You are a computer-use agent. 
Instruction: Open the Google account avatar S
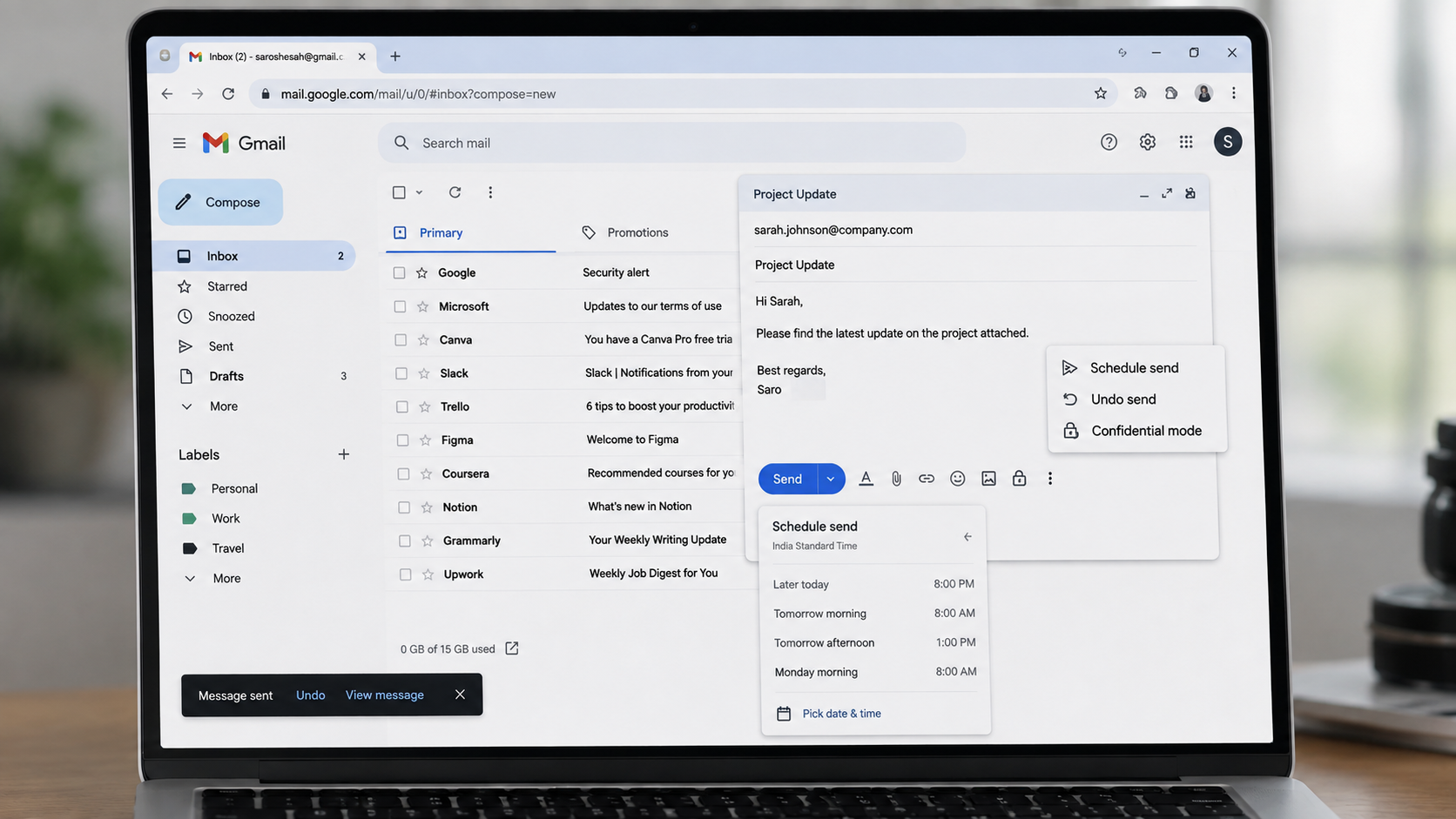click(1228, 142)
